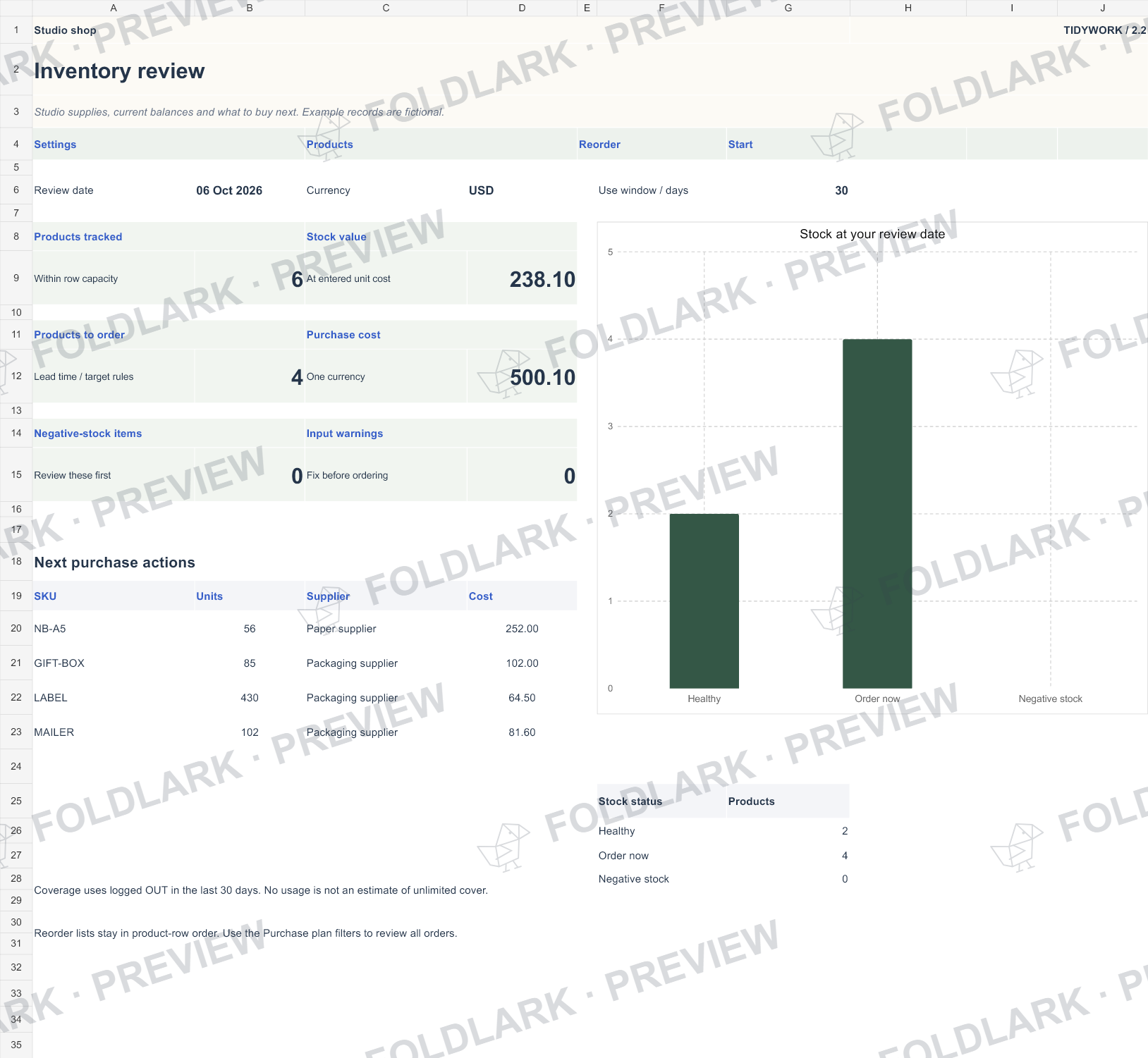
Task: Click the chart title Stock at your review date
Action: [x=872, y=234]
